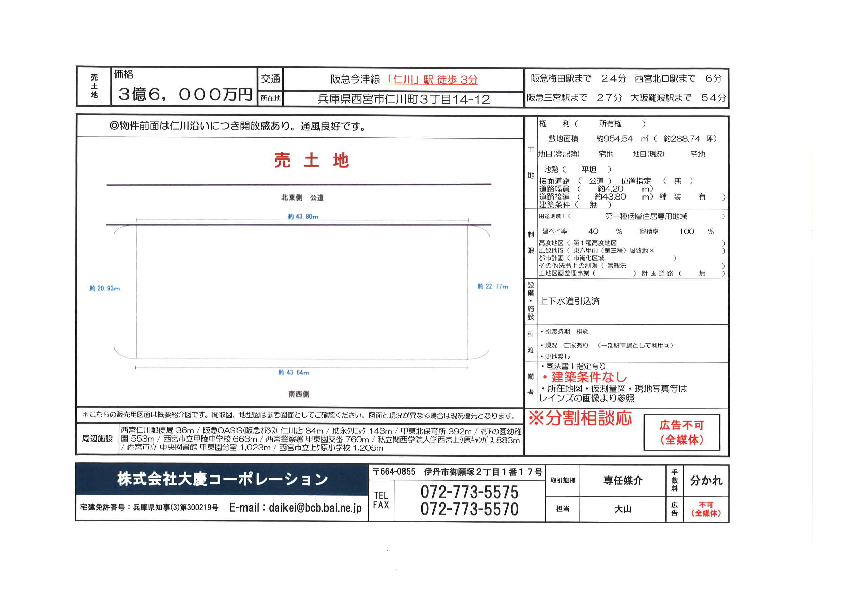This screenshot has height=595, width=842.
Task: Select the 仁川 station name in red
Action: point(403,78)
